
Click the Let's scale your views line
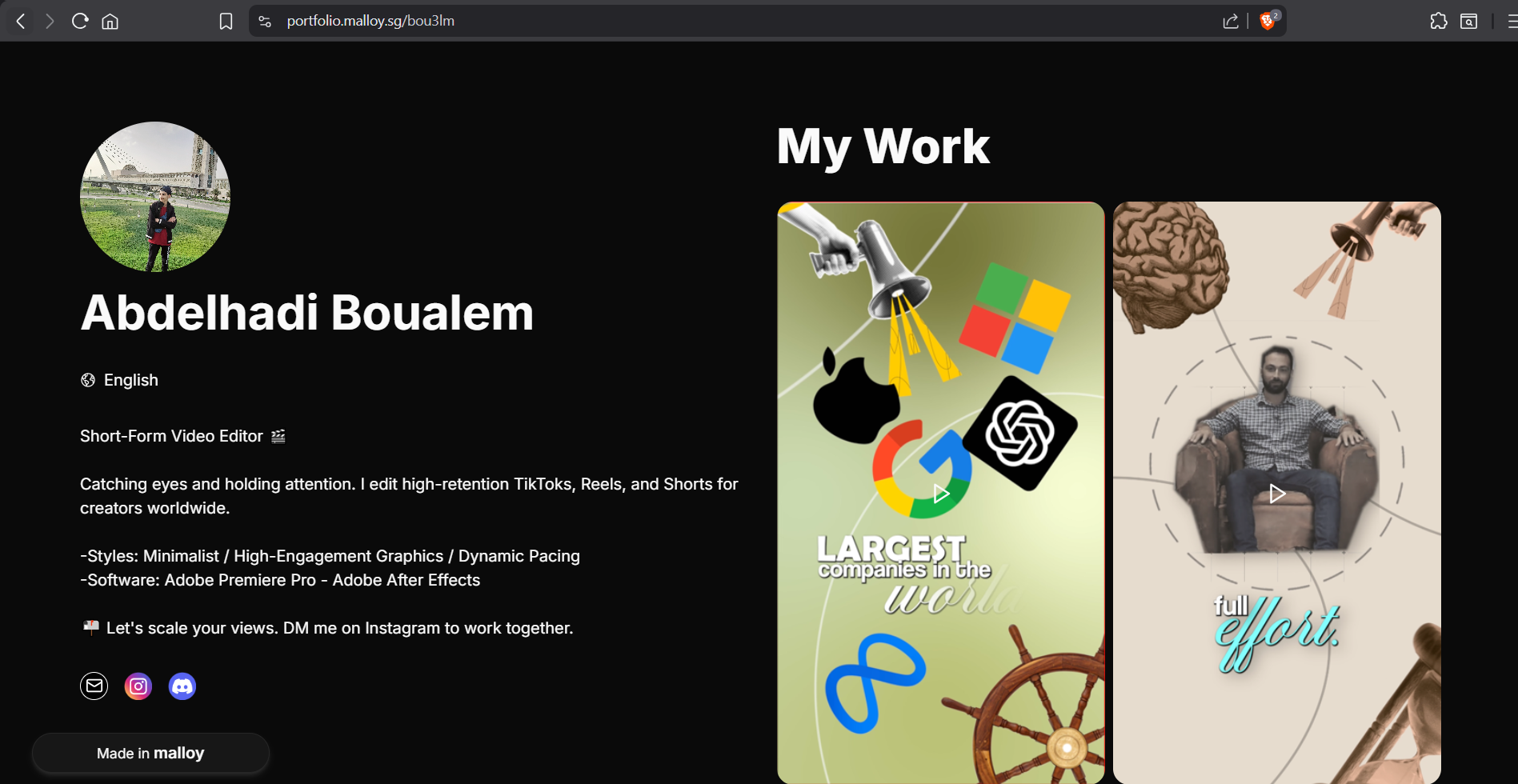(x=327, y=628)
